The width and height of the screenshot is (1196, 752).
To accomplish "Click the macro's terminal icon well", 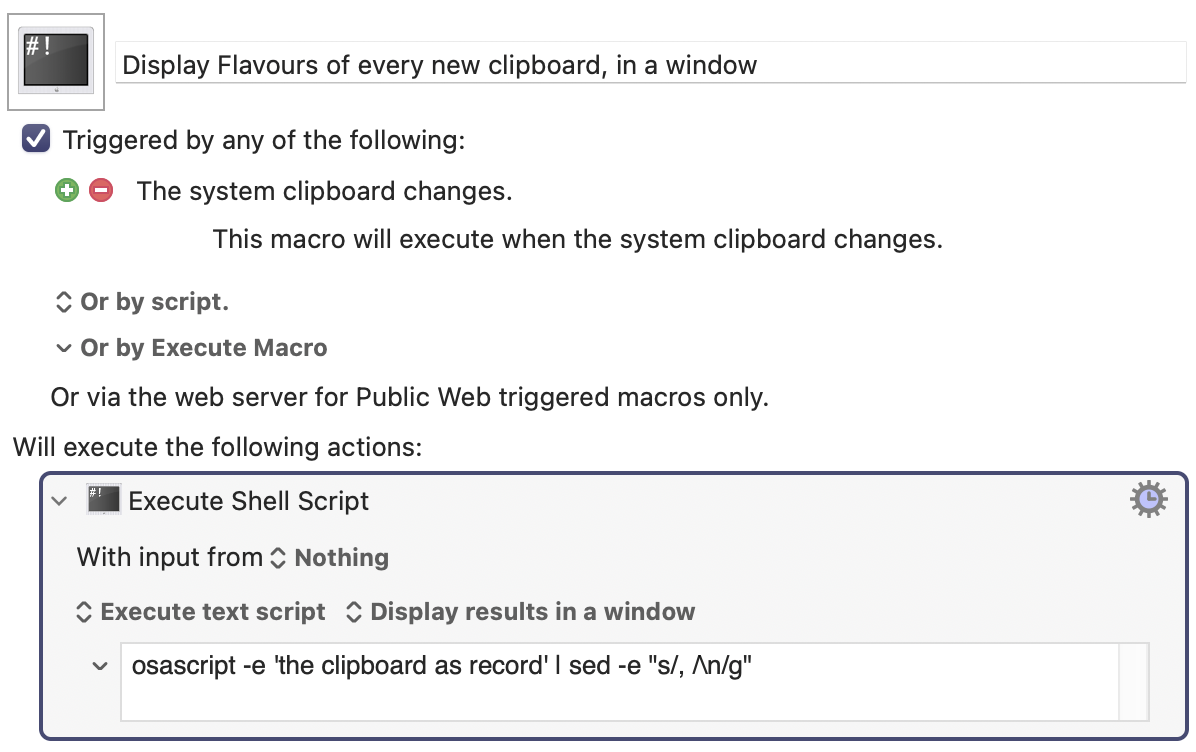I will pyautogui.click(x=56, y=62).
